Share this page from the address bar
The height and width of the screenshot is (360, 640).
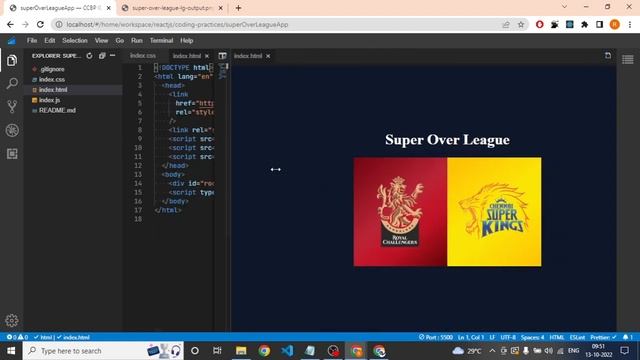tap(506, 24)
